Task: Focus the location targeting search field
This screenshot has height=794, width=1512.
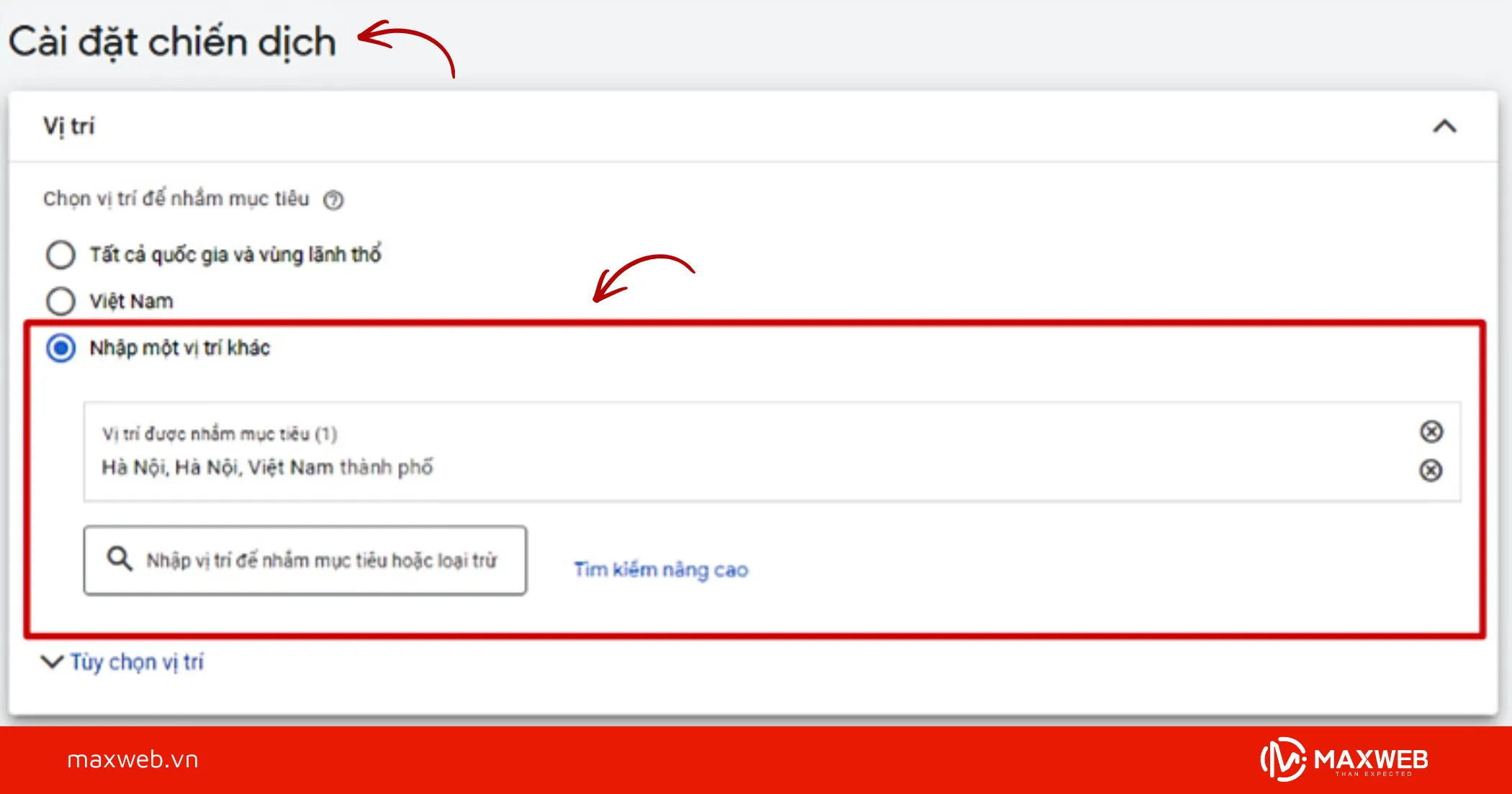Action: [321, 560]
